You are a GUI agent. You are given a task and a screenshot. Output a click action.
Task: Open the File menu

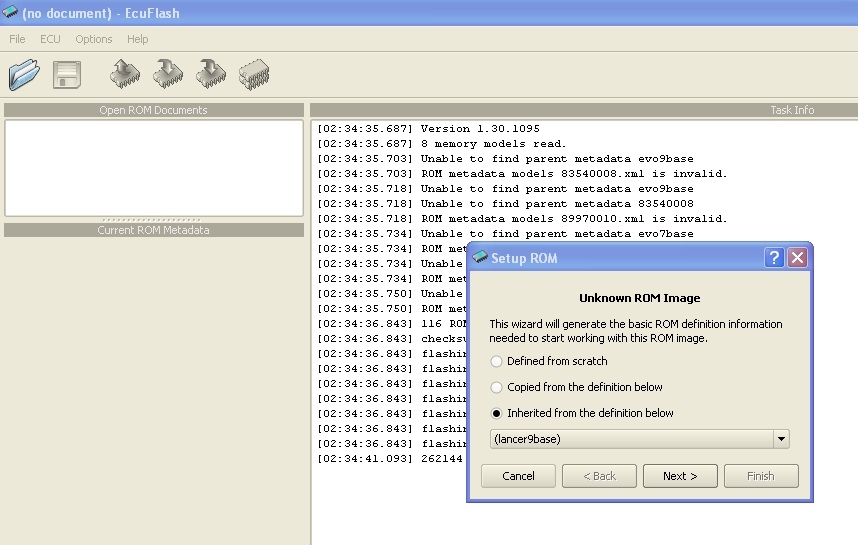(x=17, y=39)
